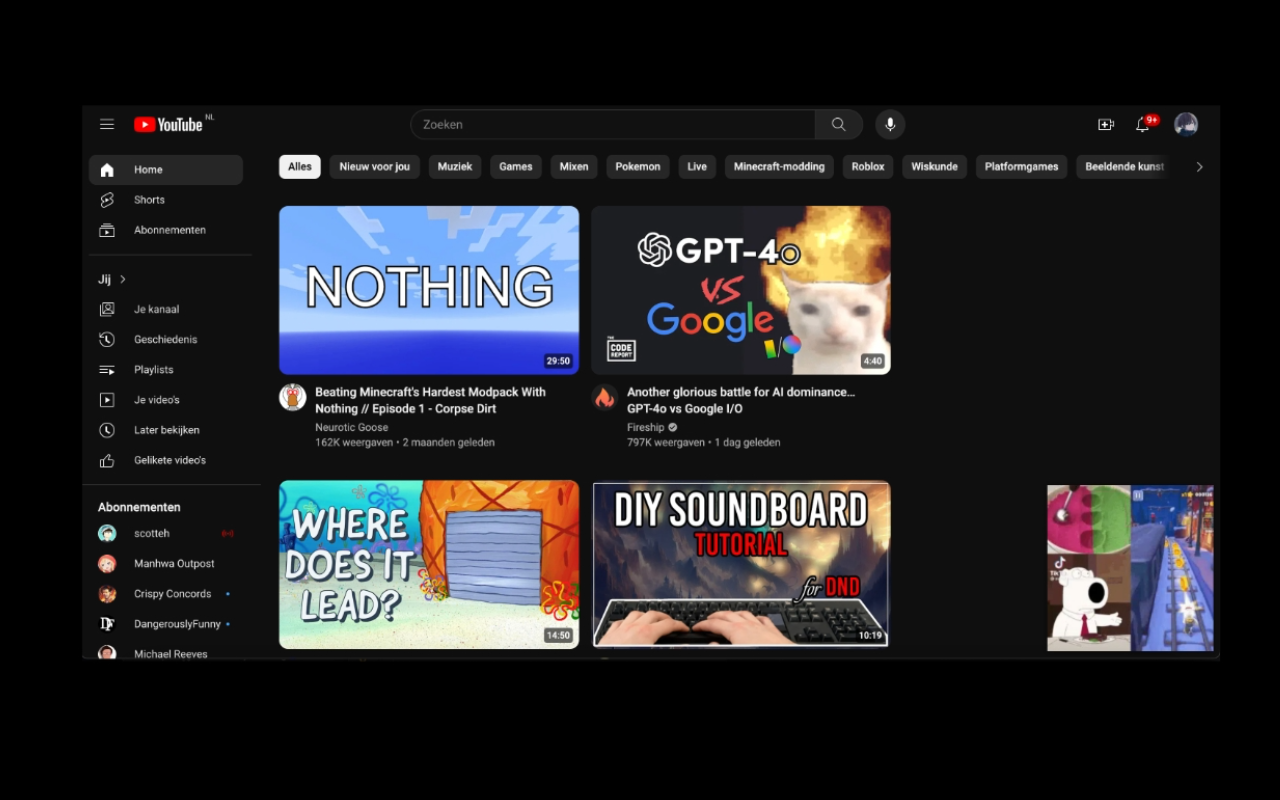Select the Nieuw voor jou chip
This screenshot has height=800, width=1280.
point(375,167)
